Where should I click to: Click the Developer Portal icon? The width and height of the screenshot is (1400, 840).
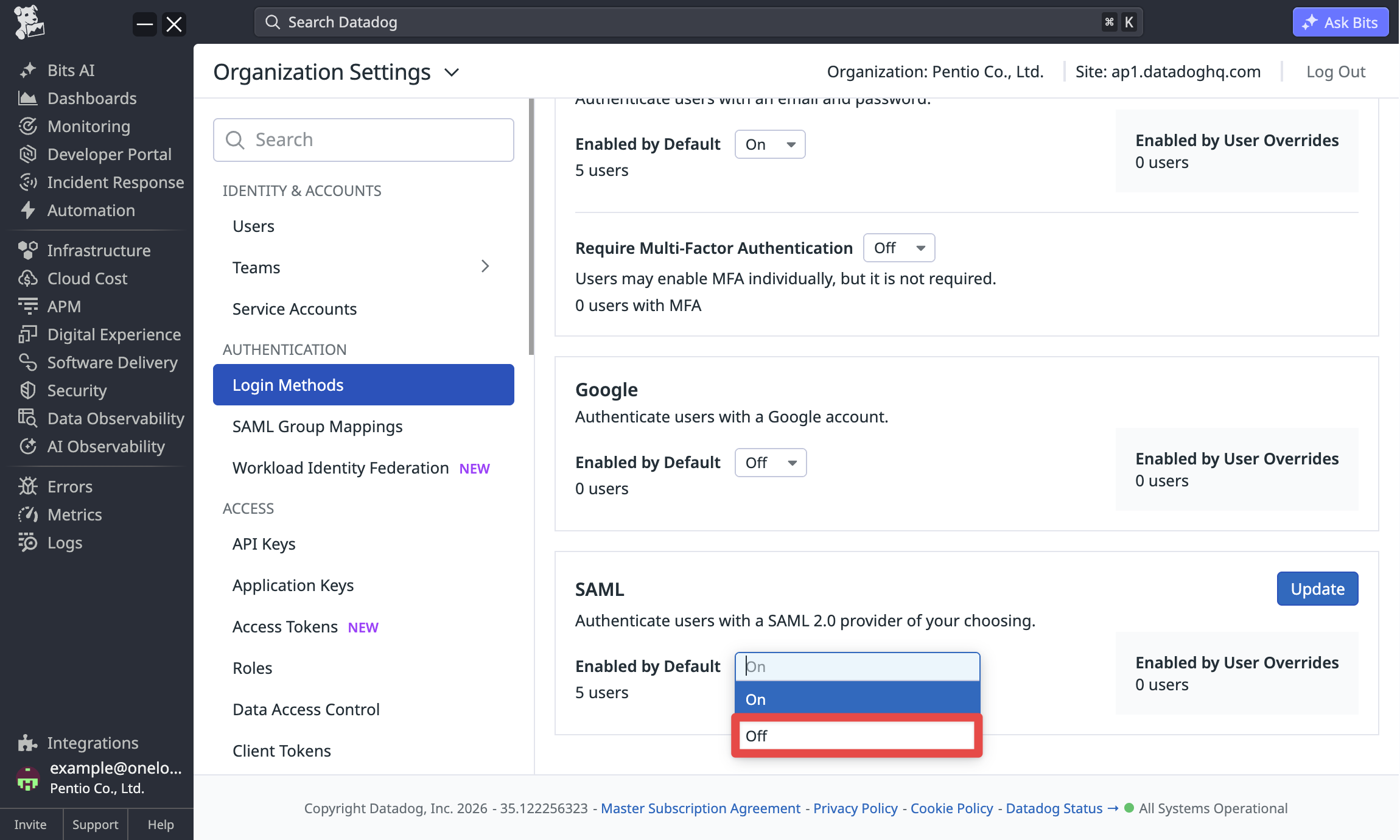(x=27, y=154)
